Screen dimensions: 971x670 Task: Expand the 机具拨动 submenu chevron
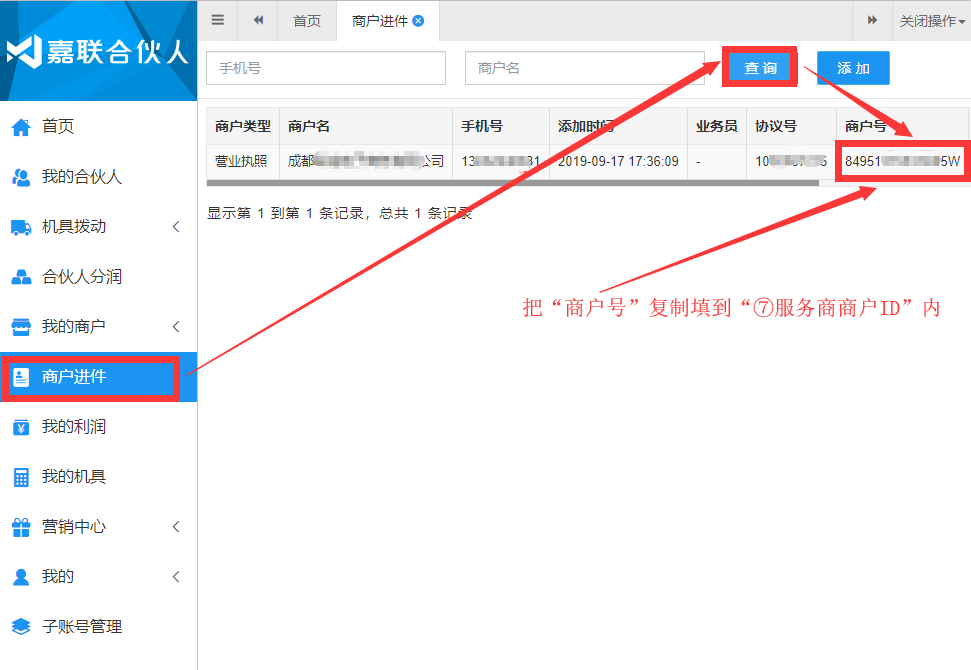pos(176,227)
